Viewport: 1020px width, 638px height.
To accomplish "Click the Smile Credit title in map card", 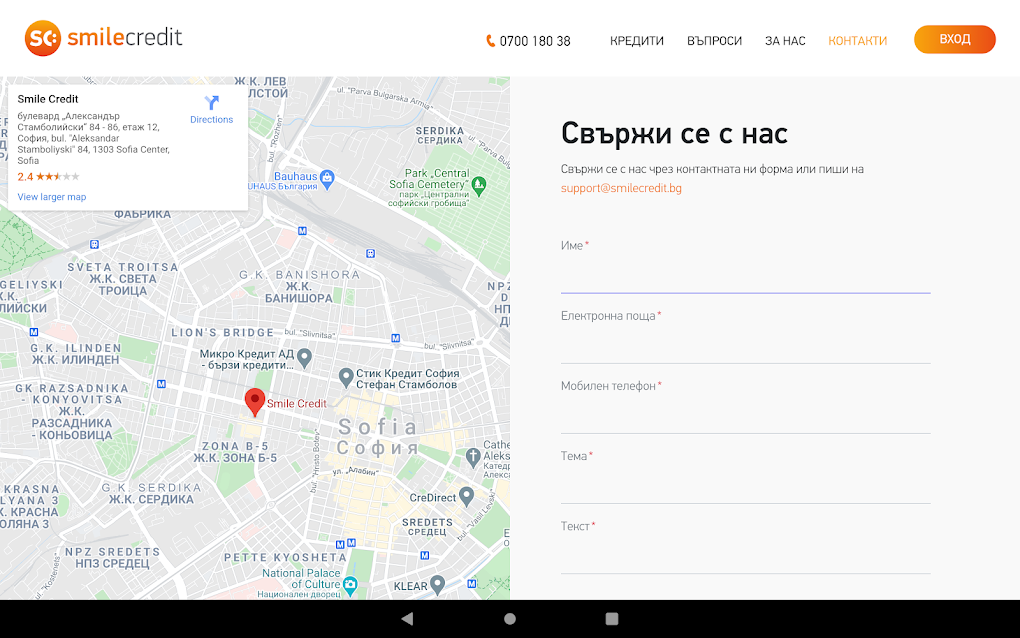I will (47, 99).
